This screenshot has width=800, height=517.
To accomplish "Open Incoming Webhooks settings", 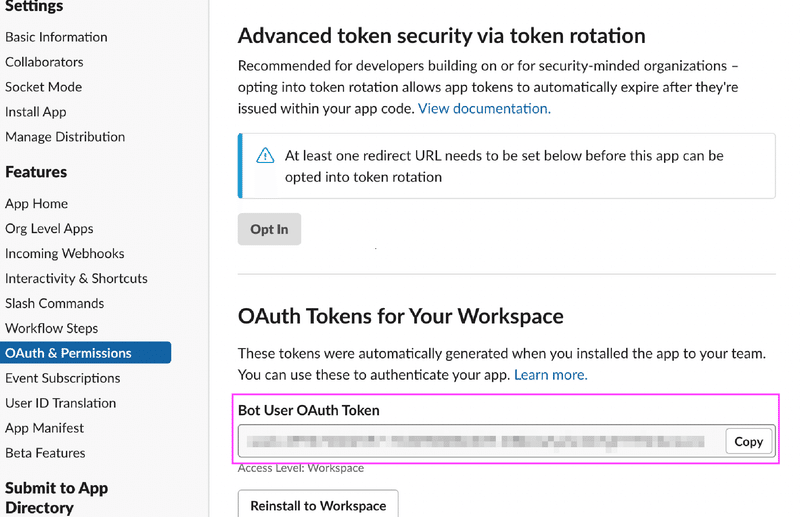I will (64, 253).
